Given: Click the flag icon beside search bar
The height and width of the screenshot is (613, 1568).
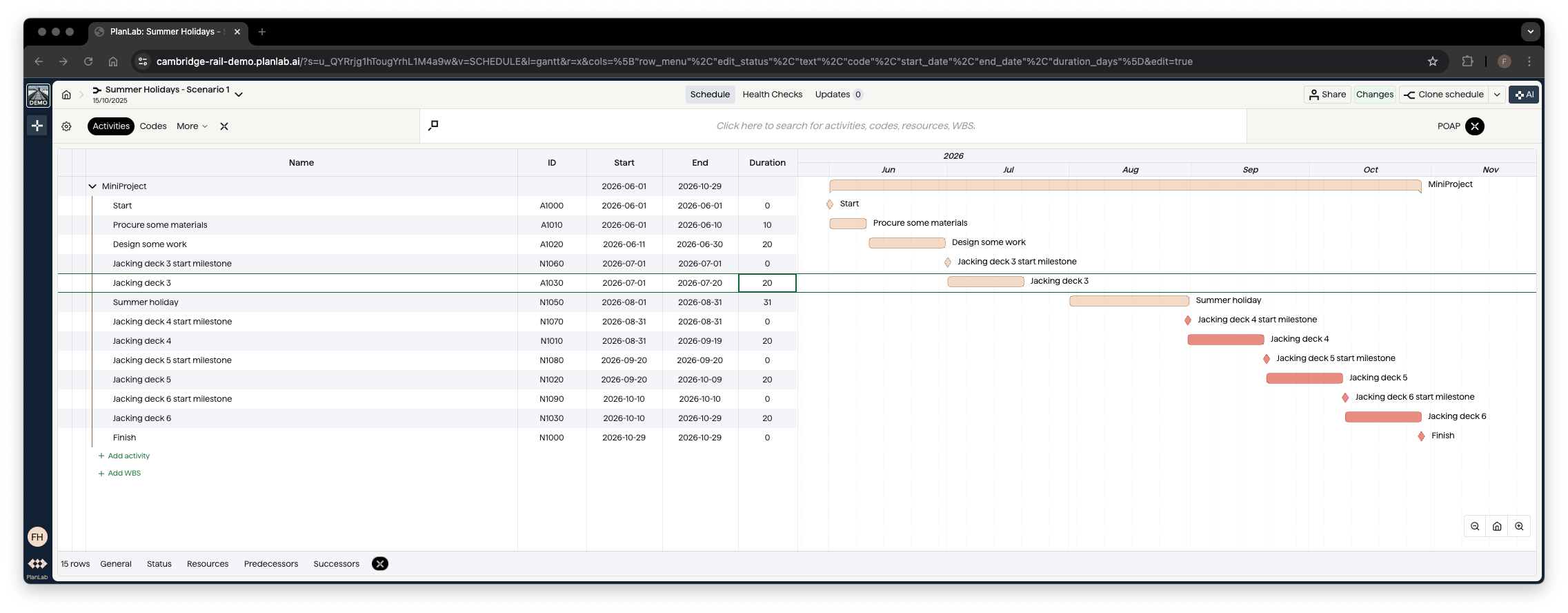Looking at the screenshot, I should point(433,126).
